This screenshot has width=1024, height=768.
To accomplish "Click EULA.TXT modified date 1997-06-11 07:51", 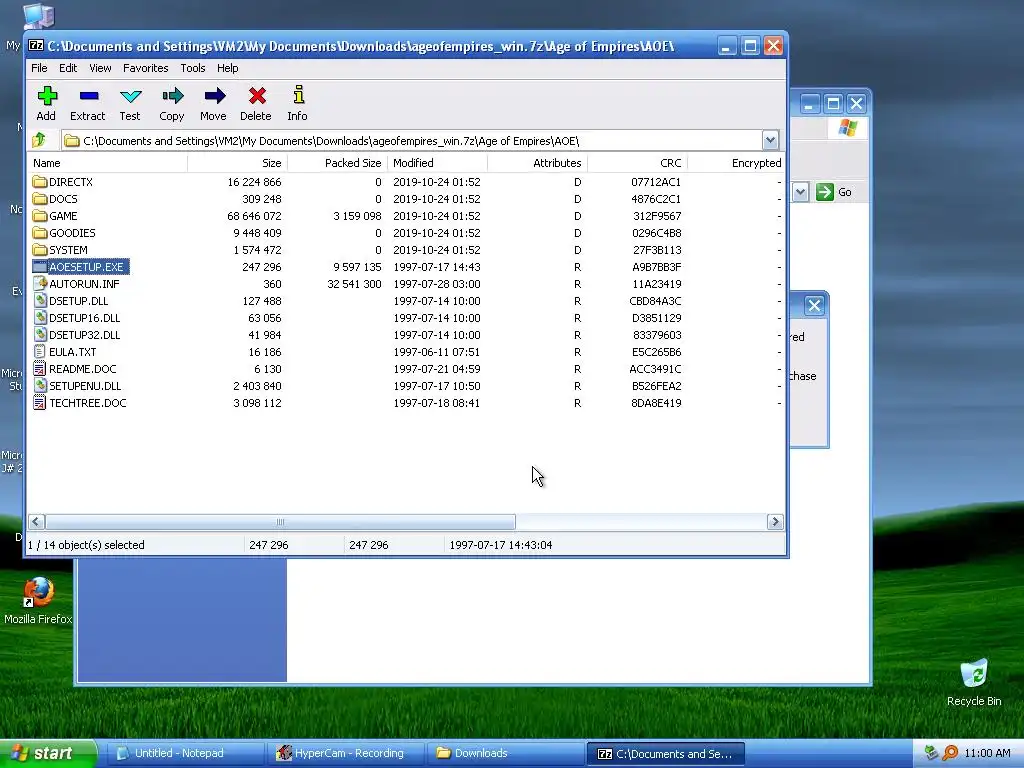I will (x=436, y=352).
